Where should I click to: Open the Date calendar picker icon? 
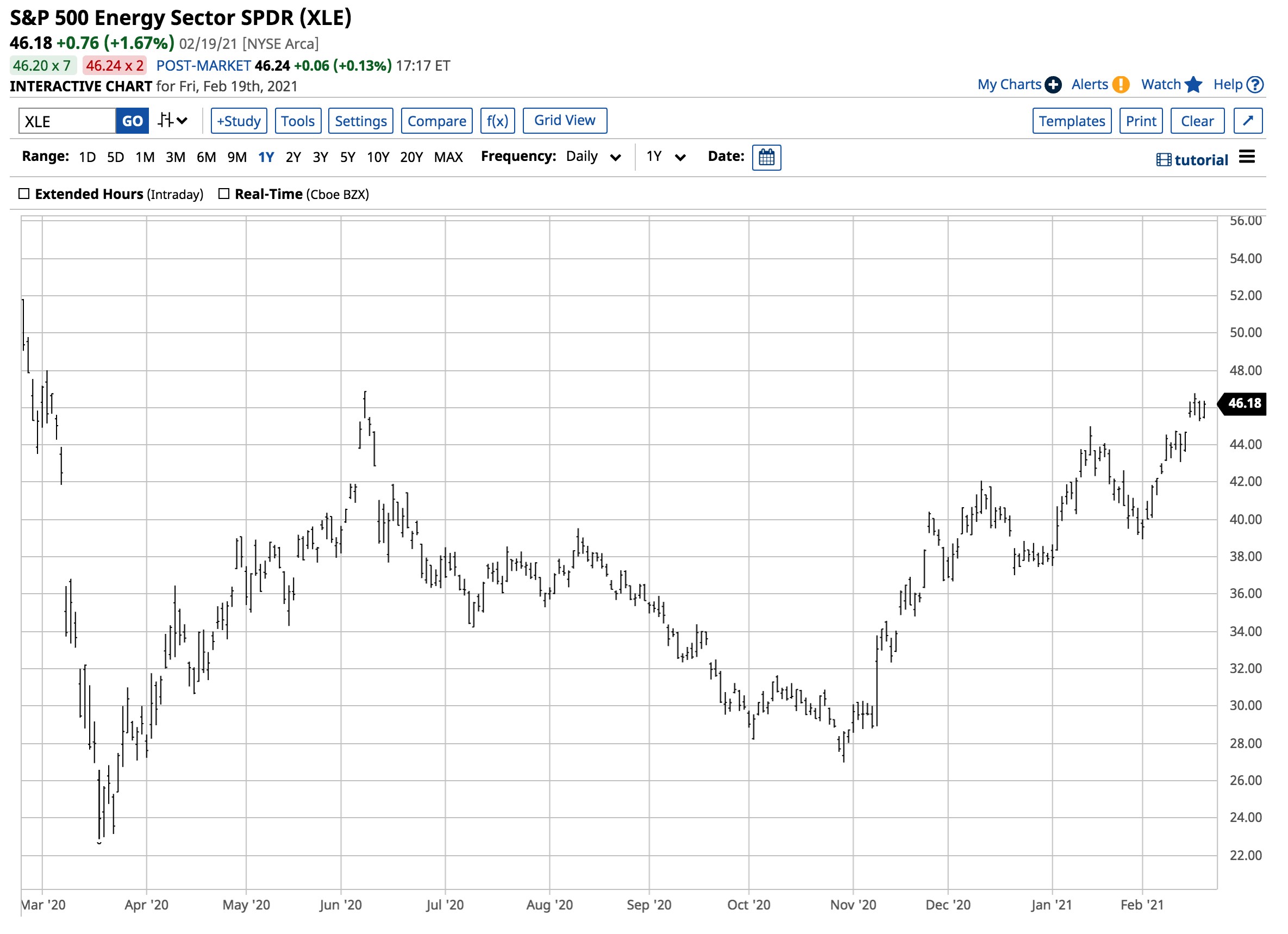click(x=767, y=157)
